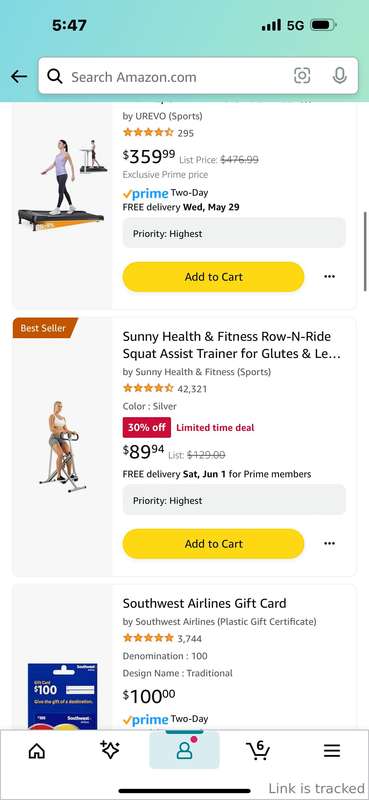Open more options for the UREVO treadmill
This screenshot has width=369, height=800.
(x=330, y=277)
